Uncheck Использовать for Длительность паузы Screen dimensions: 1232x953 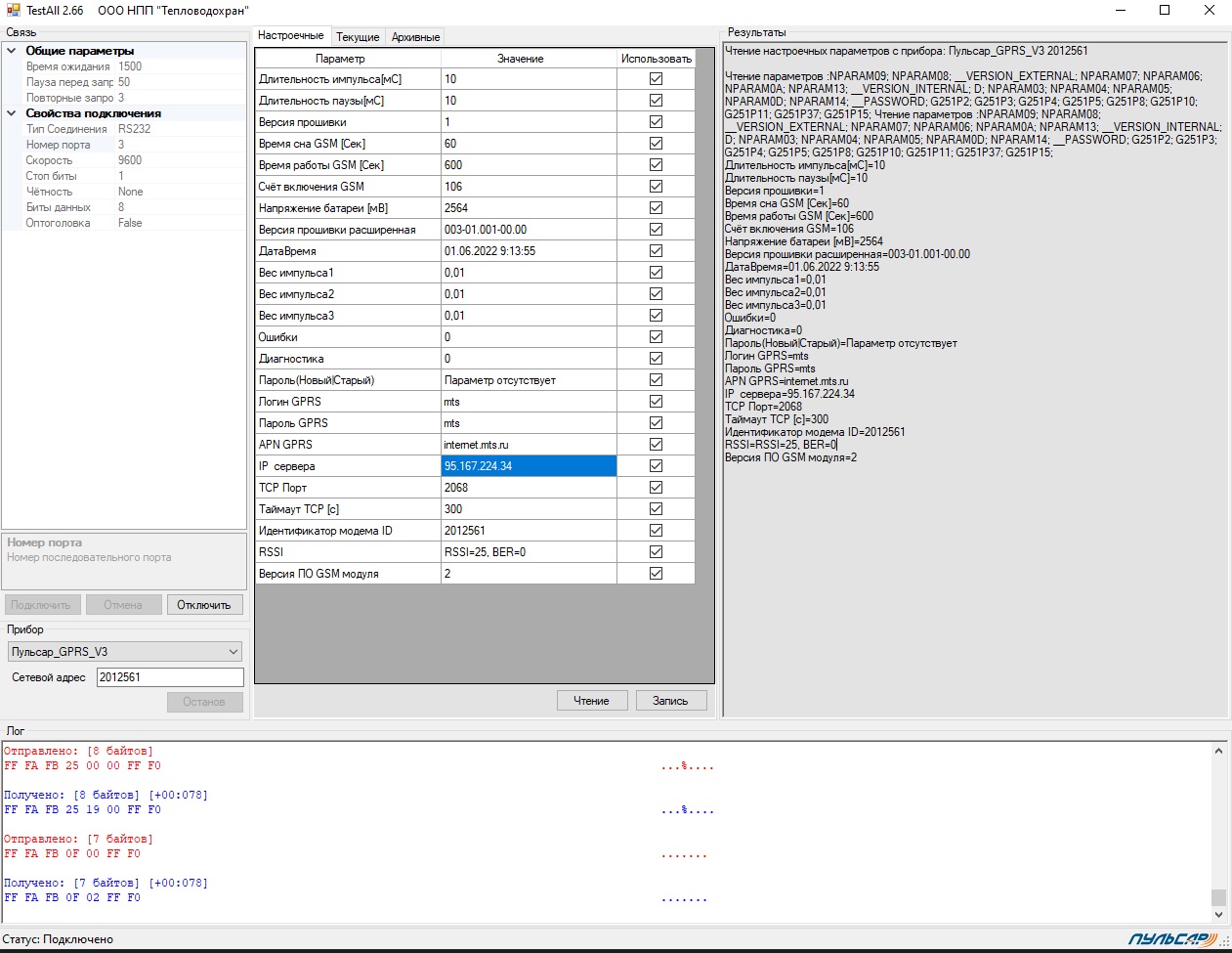[x=656, y=101]
